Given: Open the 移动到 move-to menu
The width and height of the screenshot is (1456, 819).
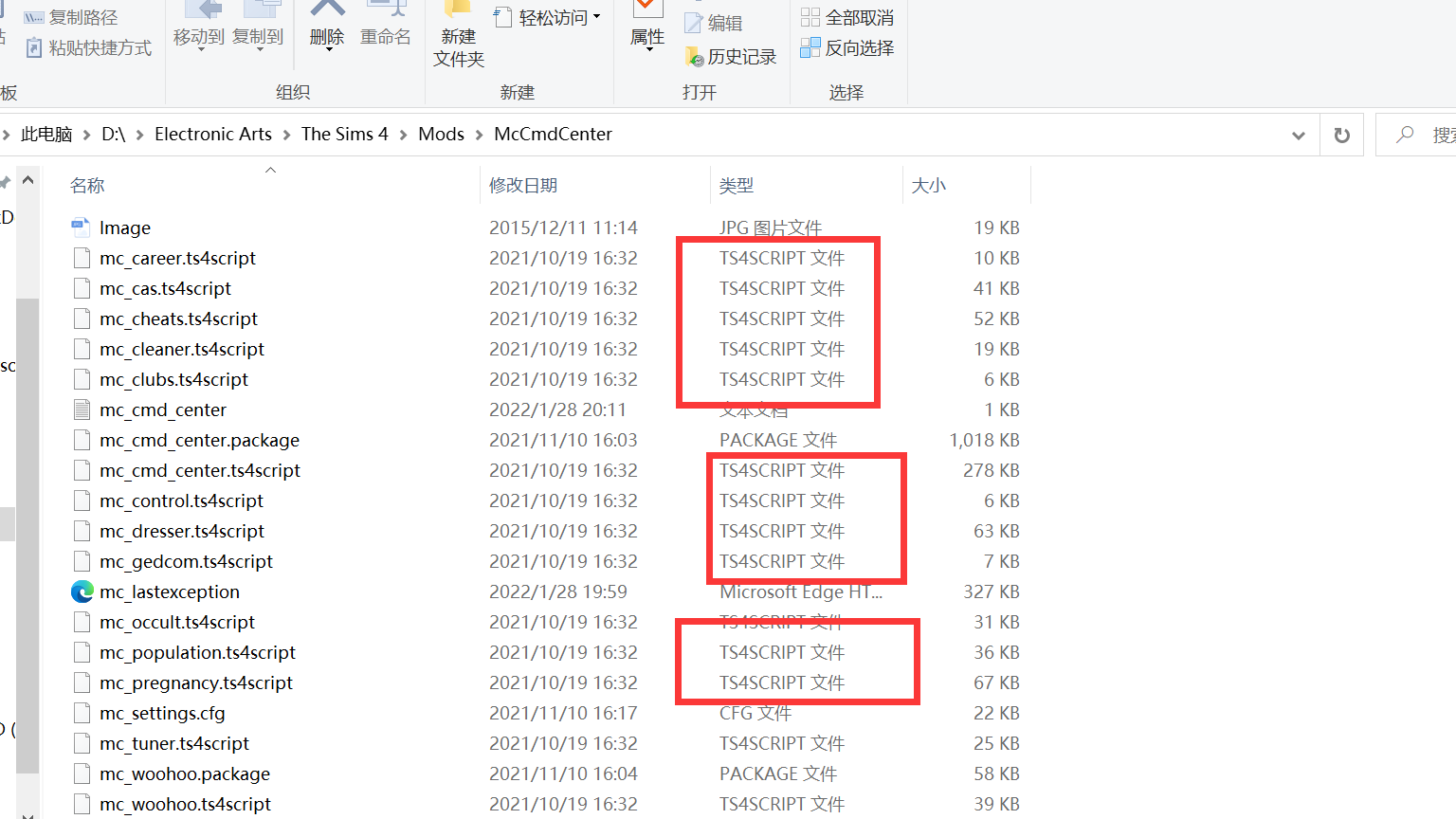Looking at the screenshot, I should pyautogui.click(x=199, y=26).
